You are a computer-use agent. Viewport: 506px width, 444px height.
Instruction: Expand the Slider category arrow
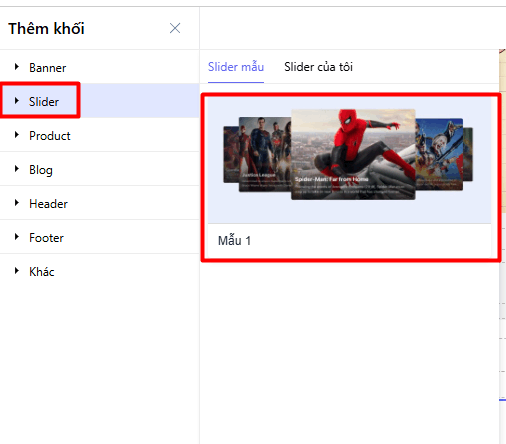pyautogui.click(x=17, y=101)
